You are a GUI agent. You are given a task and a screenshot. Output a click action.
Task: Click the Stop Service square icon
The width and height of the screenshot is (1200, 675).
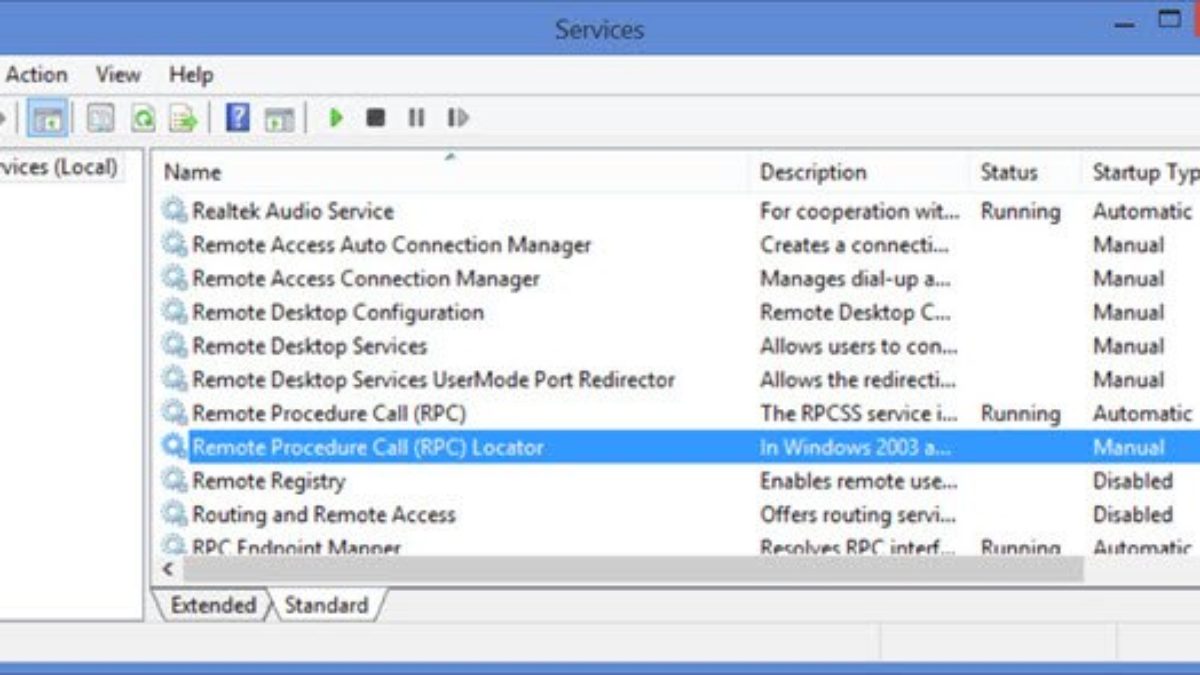click(375, 118)
